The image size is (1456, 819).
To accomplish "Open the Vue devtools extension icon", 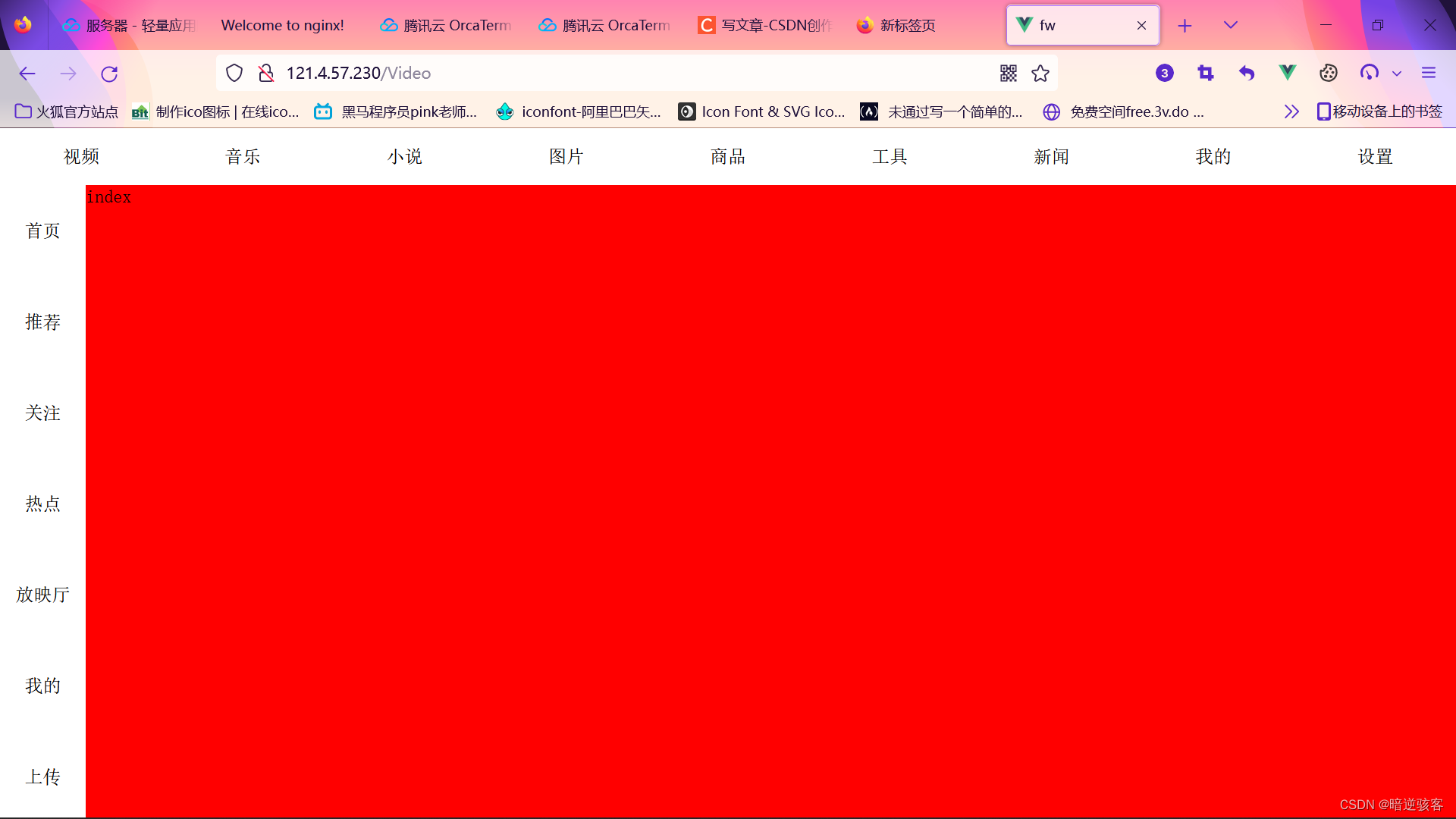I will (x=1287, y=73).
